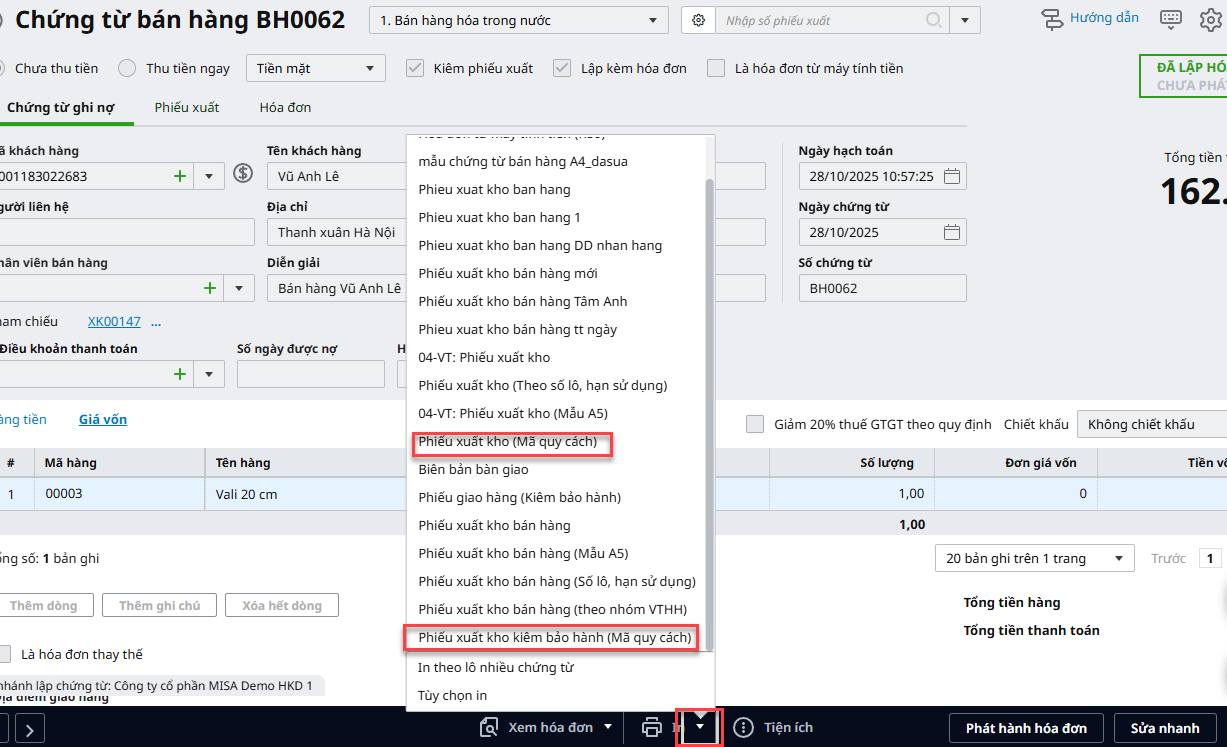This screenshot has width=1227, height=747.
Task: Switch to the Phiếu xuất tab
Action: click(x=187, y=107)
